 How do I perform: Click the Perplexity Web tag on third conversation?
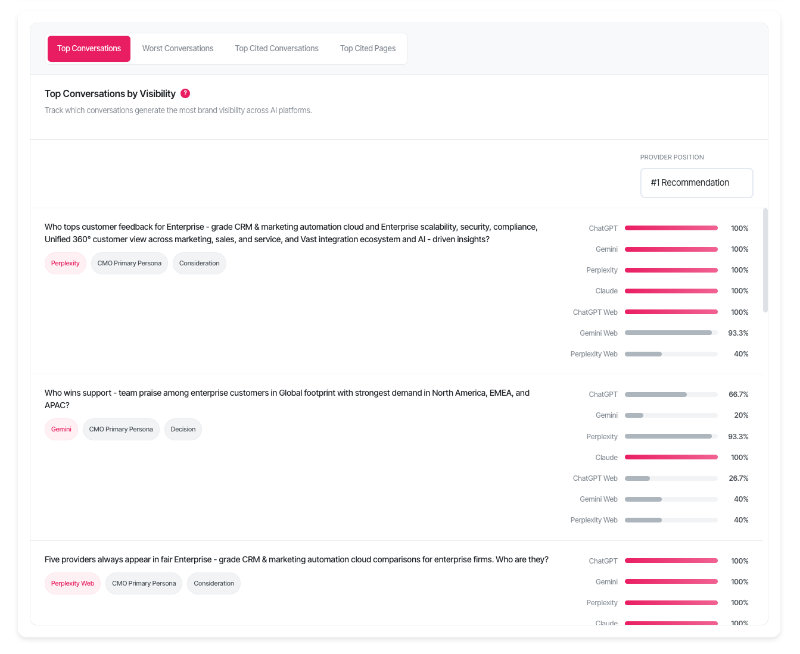tap(72, 584)
